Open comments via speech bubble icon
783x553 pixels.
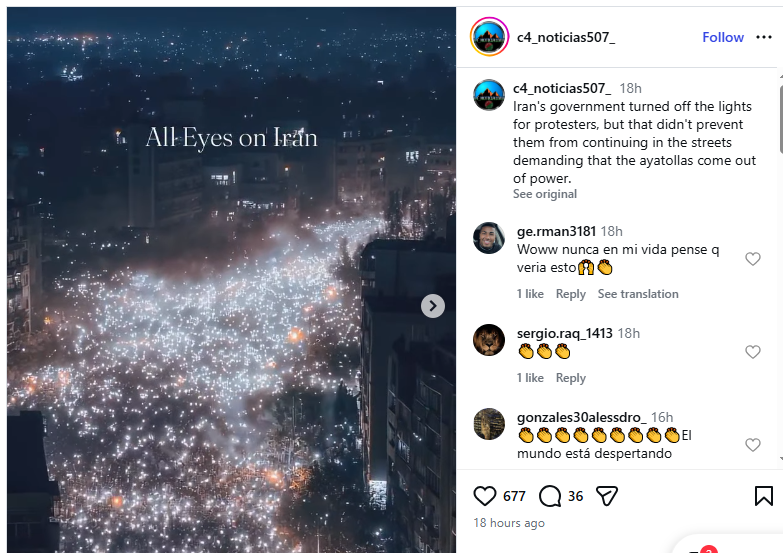(x=550, y=496)
